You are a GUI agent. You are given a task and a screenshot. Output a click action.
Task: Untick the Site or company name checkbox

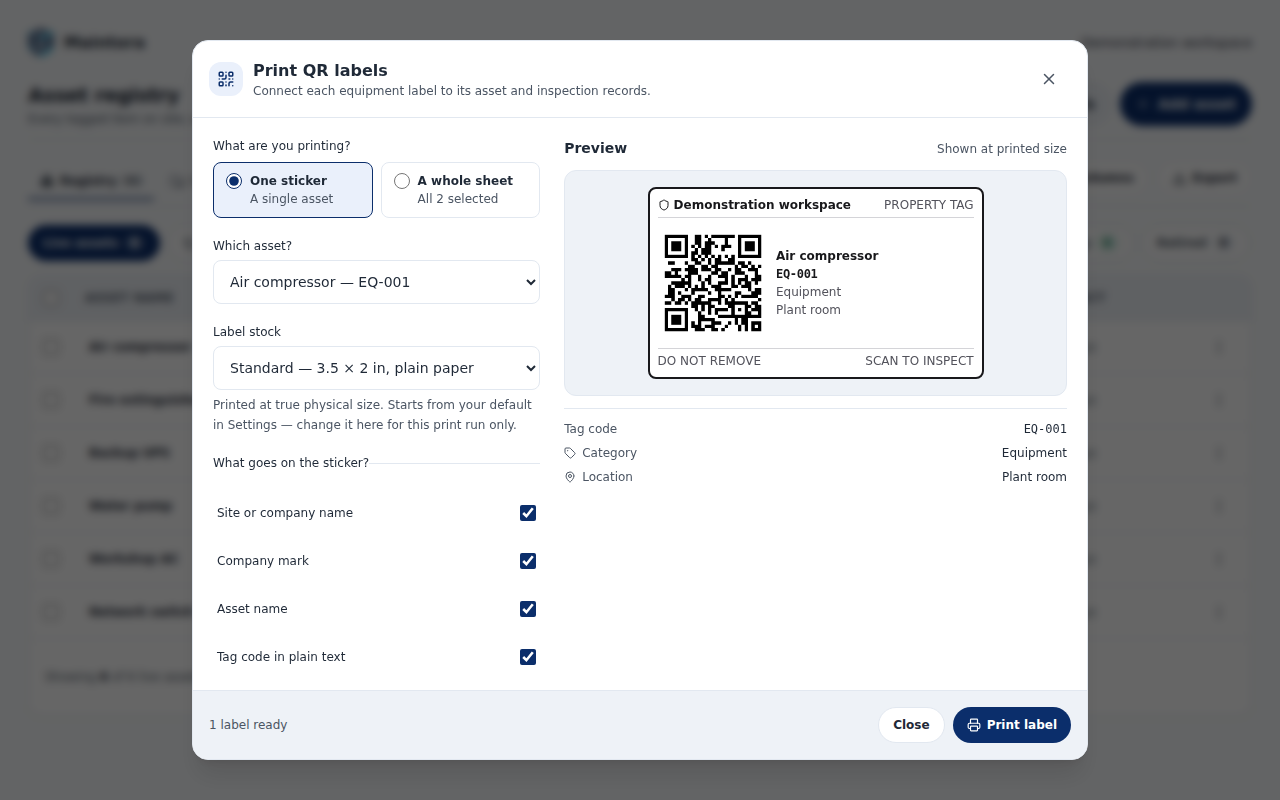pyautogui.click(x=528, y=513)
